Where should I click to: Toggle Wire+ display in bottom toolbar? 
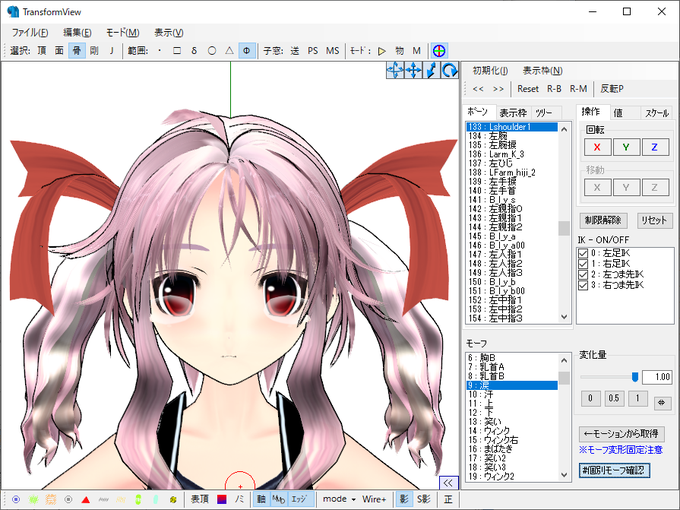click(x=374, y=499)
